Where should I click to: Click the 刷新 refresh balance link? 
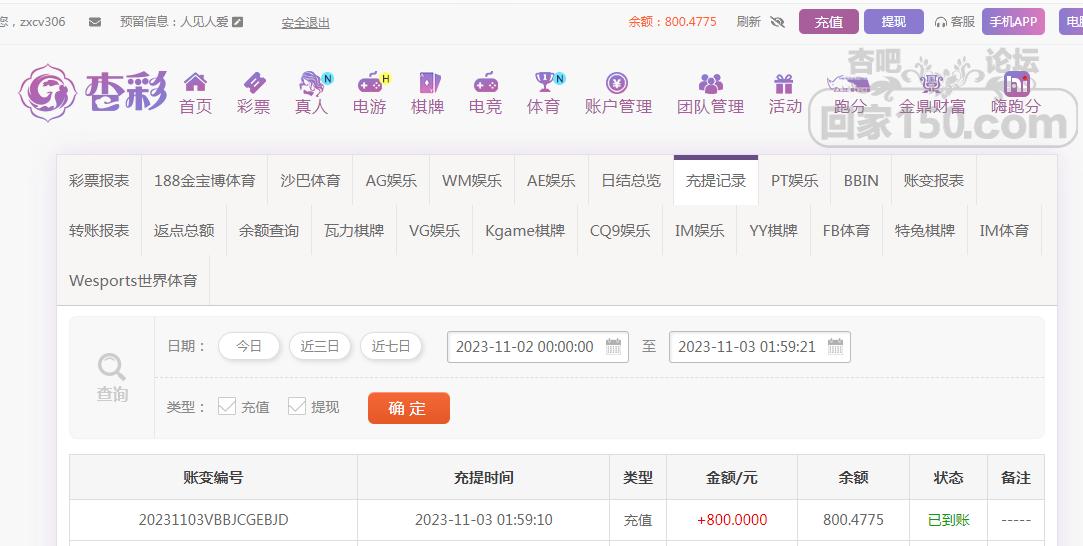click(748, 22)
